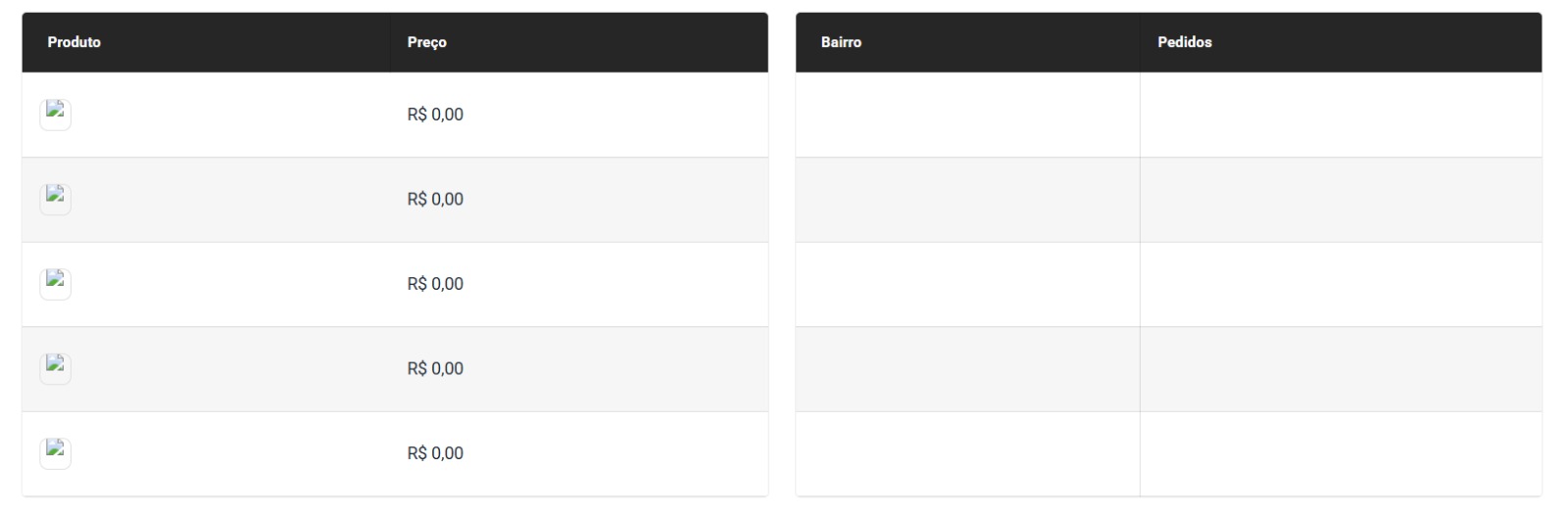The width and height of the screenshot is (1568, 515).
Task: Click the first empty Pedidos cell
Action: [1341, 115]
